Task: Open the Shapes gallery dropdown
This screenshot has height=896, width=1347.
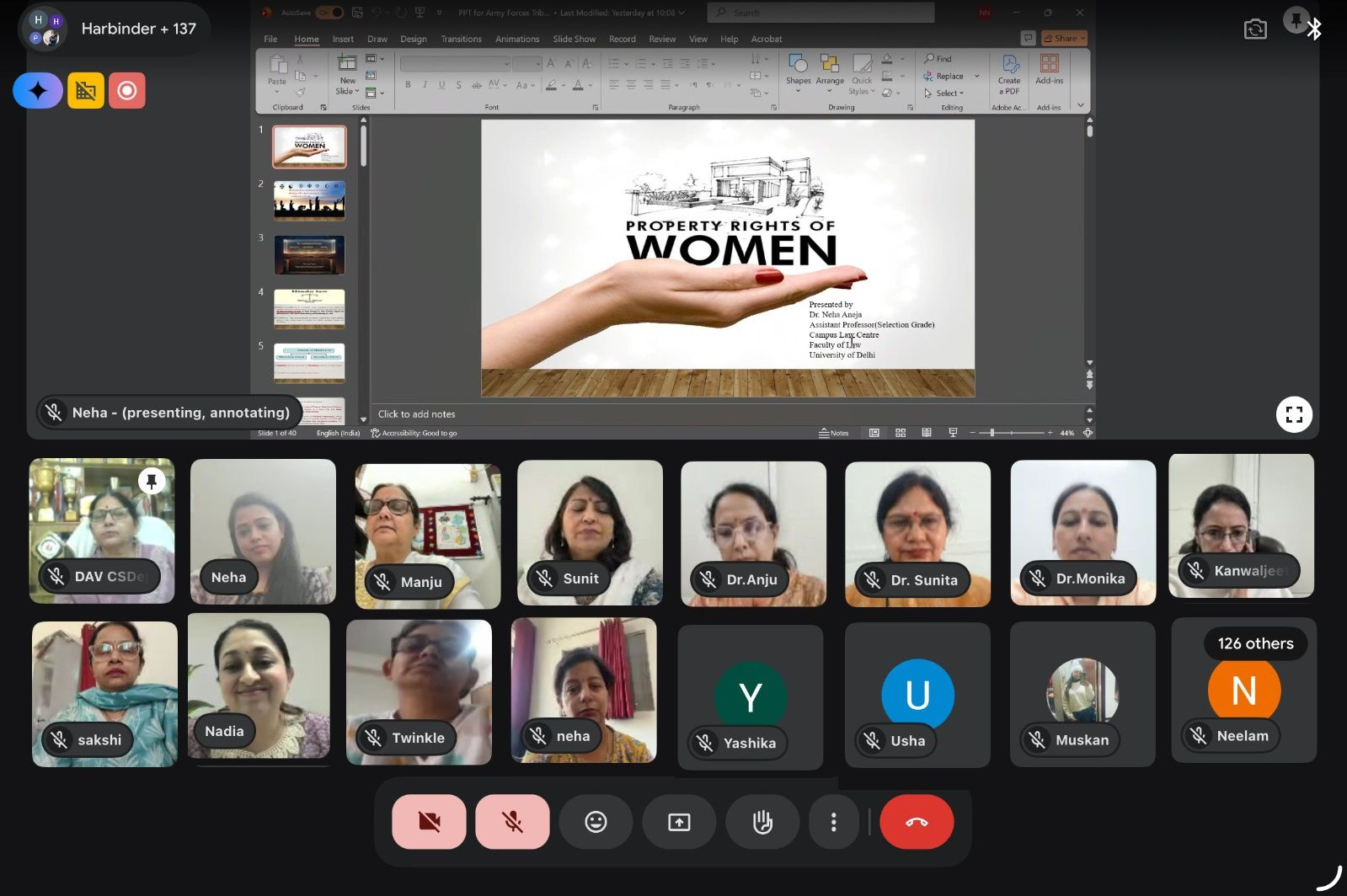Action: click(798, 89)
